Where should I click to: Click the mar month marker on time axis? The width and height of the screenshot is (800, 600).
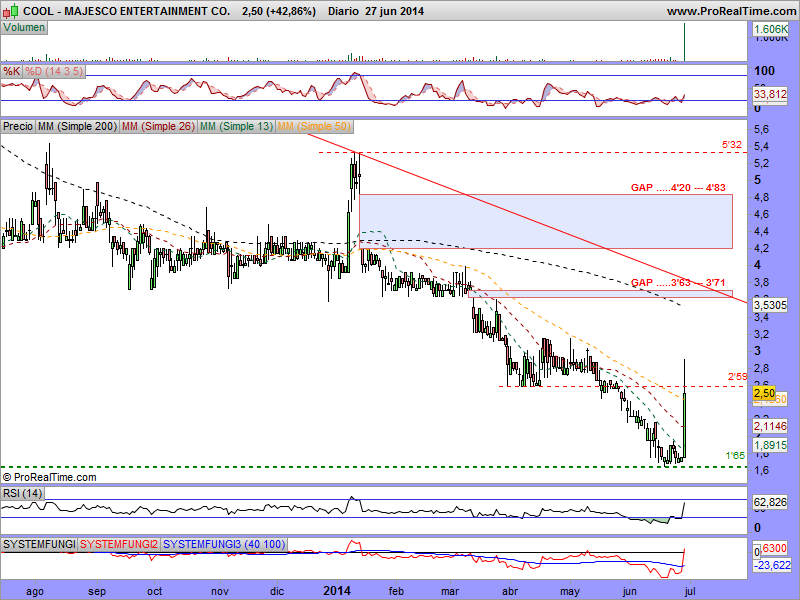tap(450, 591)
